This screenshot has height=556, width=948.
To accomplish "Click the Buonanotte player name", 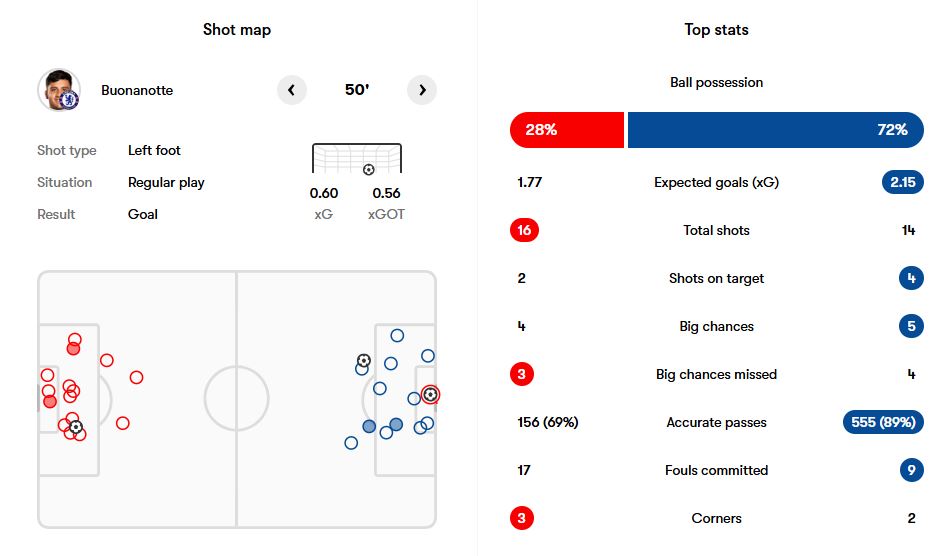I will pos(137,90).
